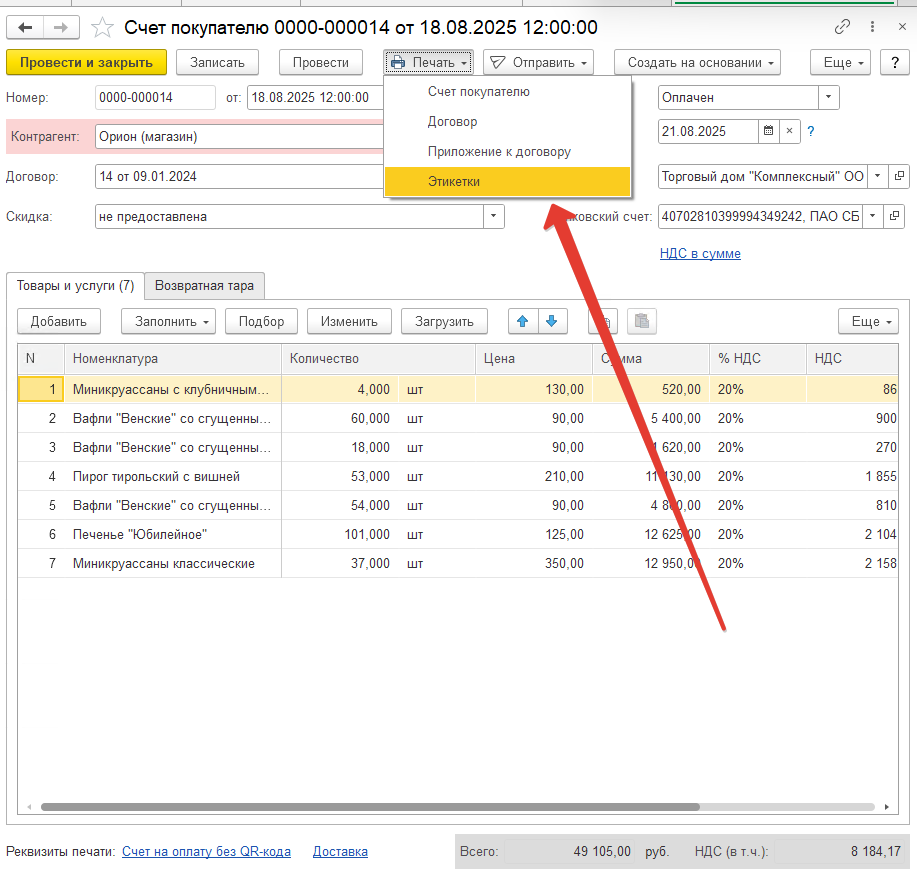Viewport: 917px width, 876px height.
Task: Paste rows from clipboard icon
Action: [x=642, y=321]
